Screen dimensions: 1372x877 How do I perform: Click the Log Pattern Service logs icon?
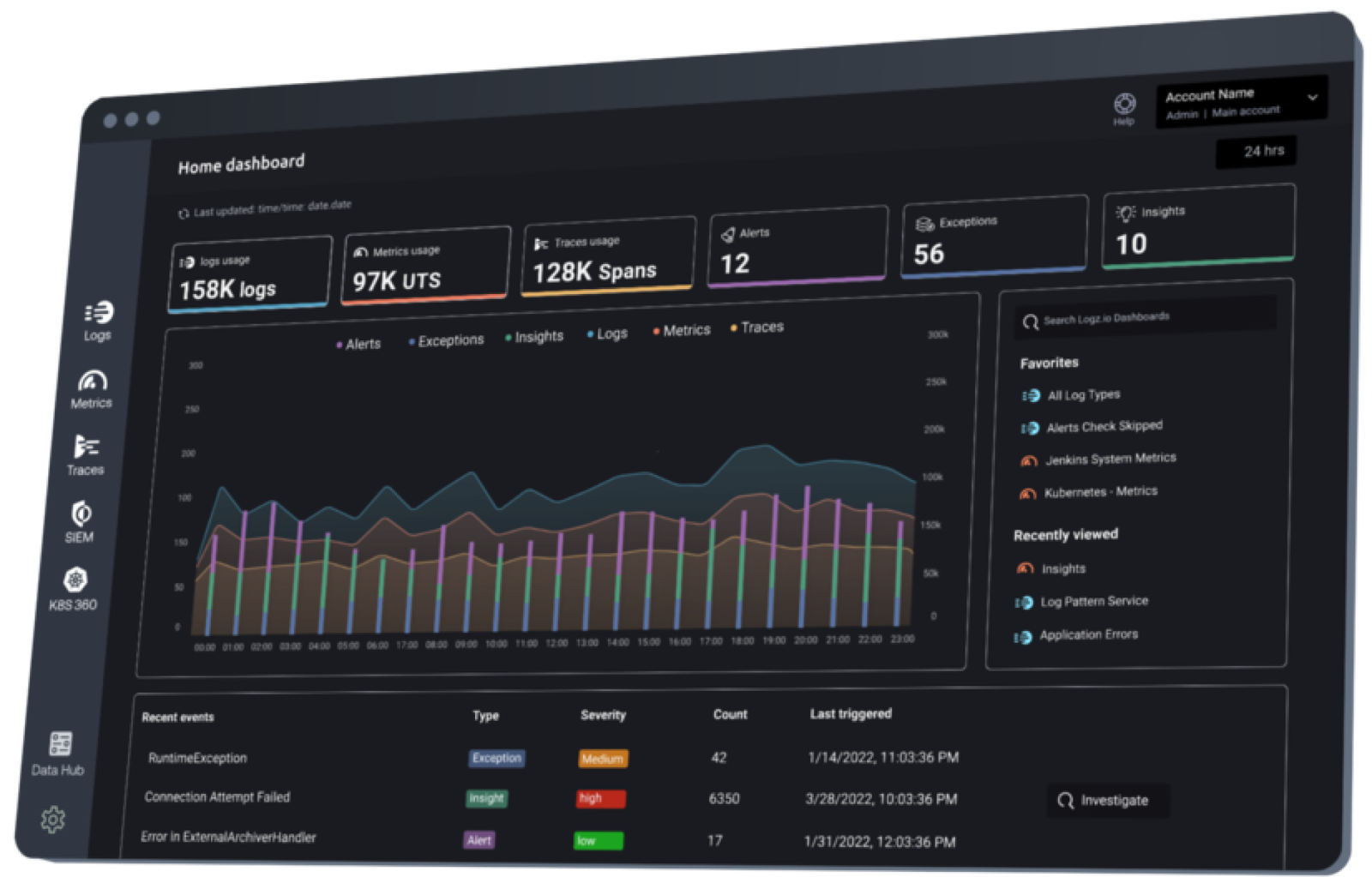pyautogui.click(x=1024, y=603)
